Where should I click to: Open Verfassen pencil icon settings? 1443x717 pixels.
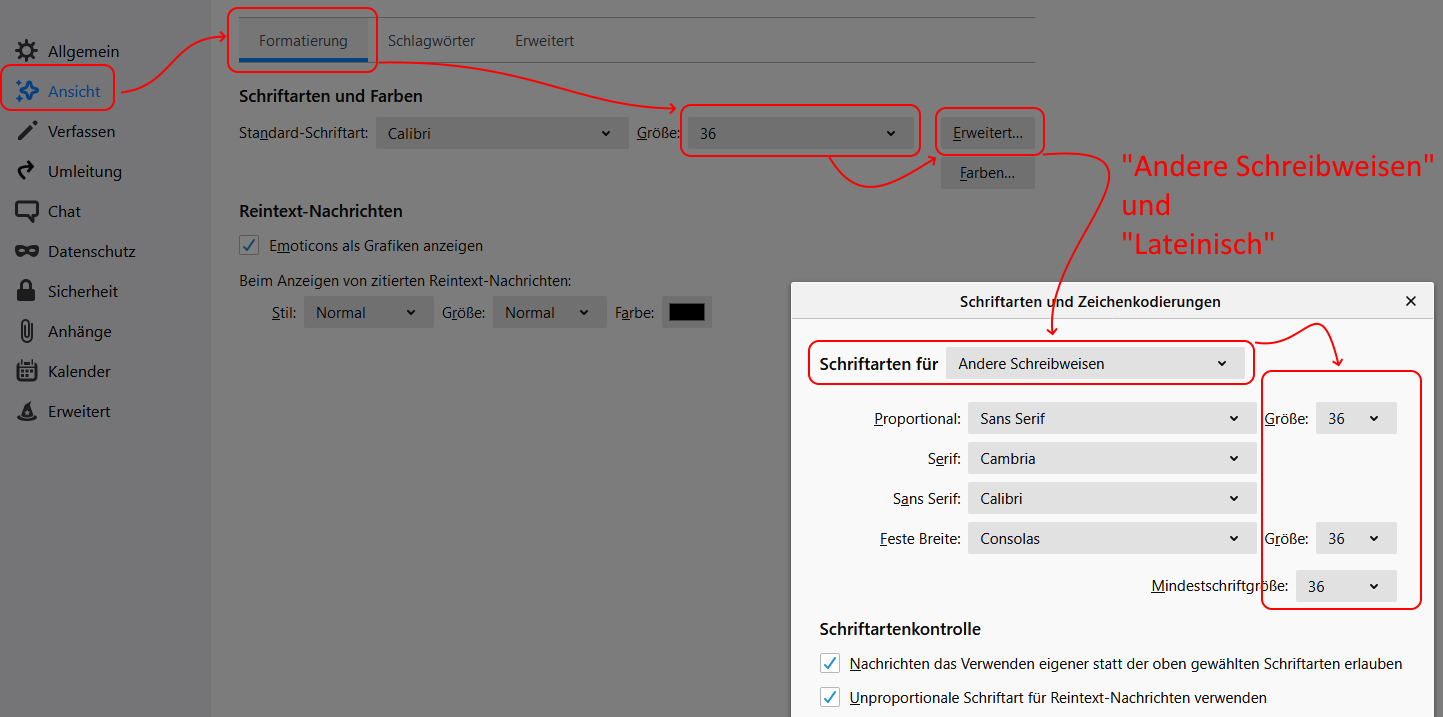coord(27,131)
